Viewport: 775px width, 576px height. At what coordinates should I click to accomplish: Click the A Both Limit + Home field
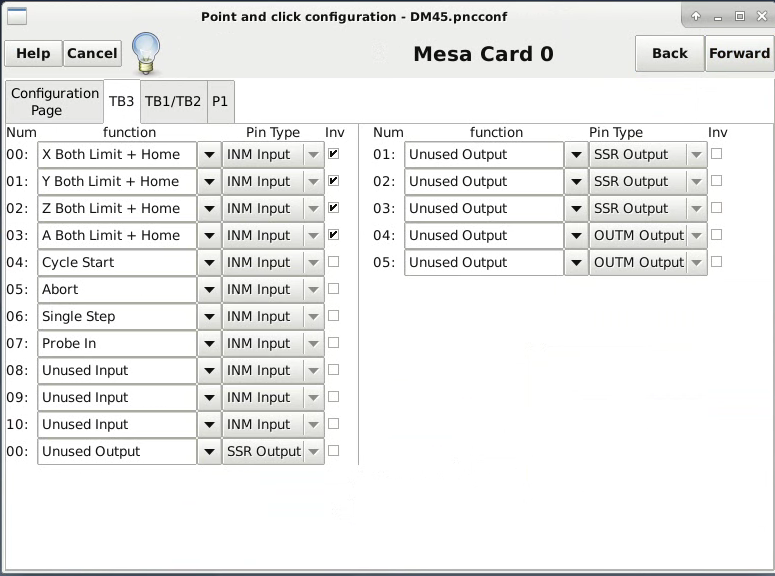tap(117, 235)
